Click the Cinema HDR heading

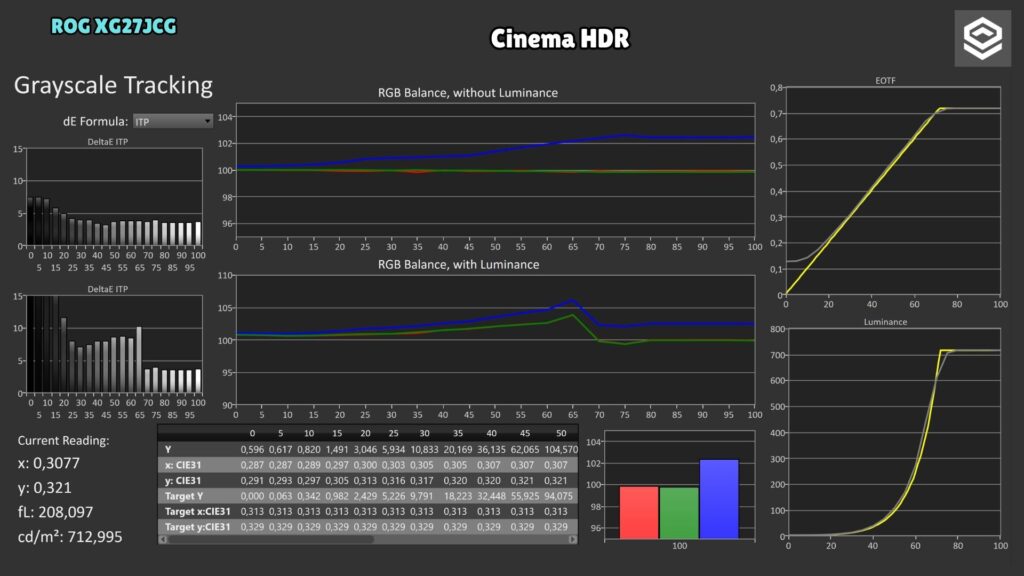click(560, 39)
